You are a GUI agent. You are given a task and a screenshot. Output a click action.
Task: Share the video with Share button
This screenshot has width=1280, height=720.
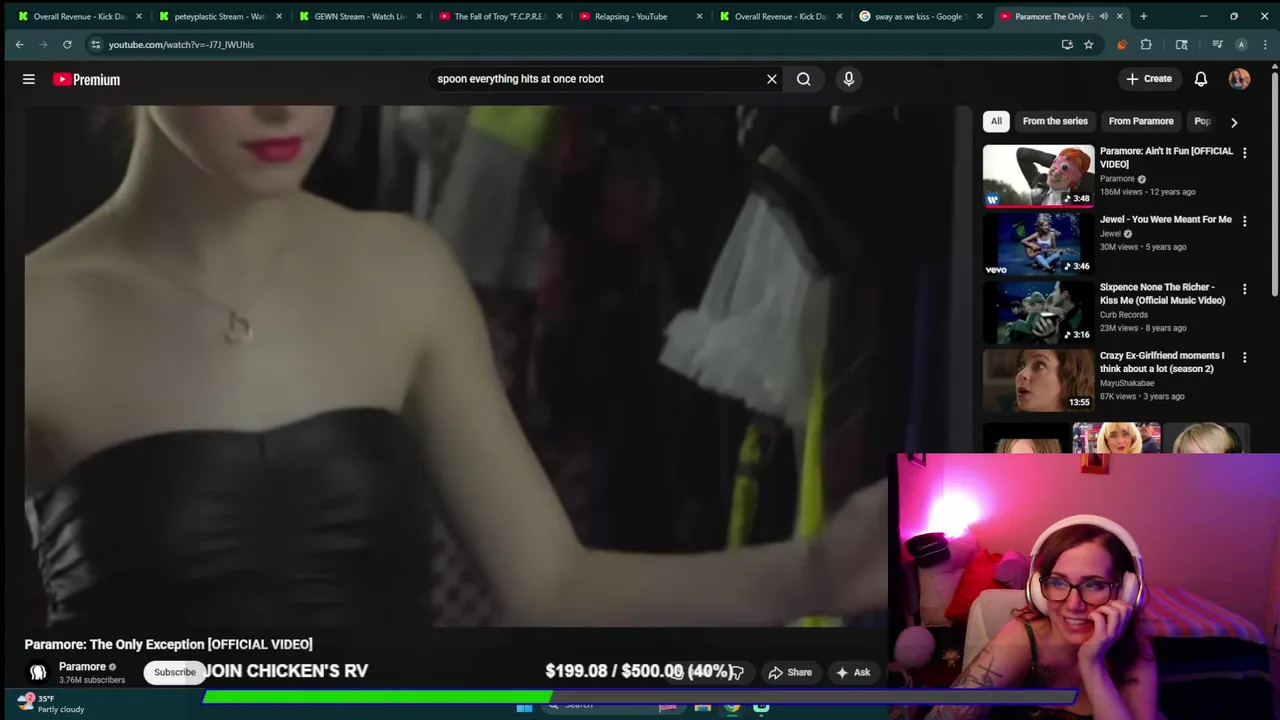click(790, 673)
